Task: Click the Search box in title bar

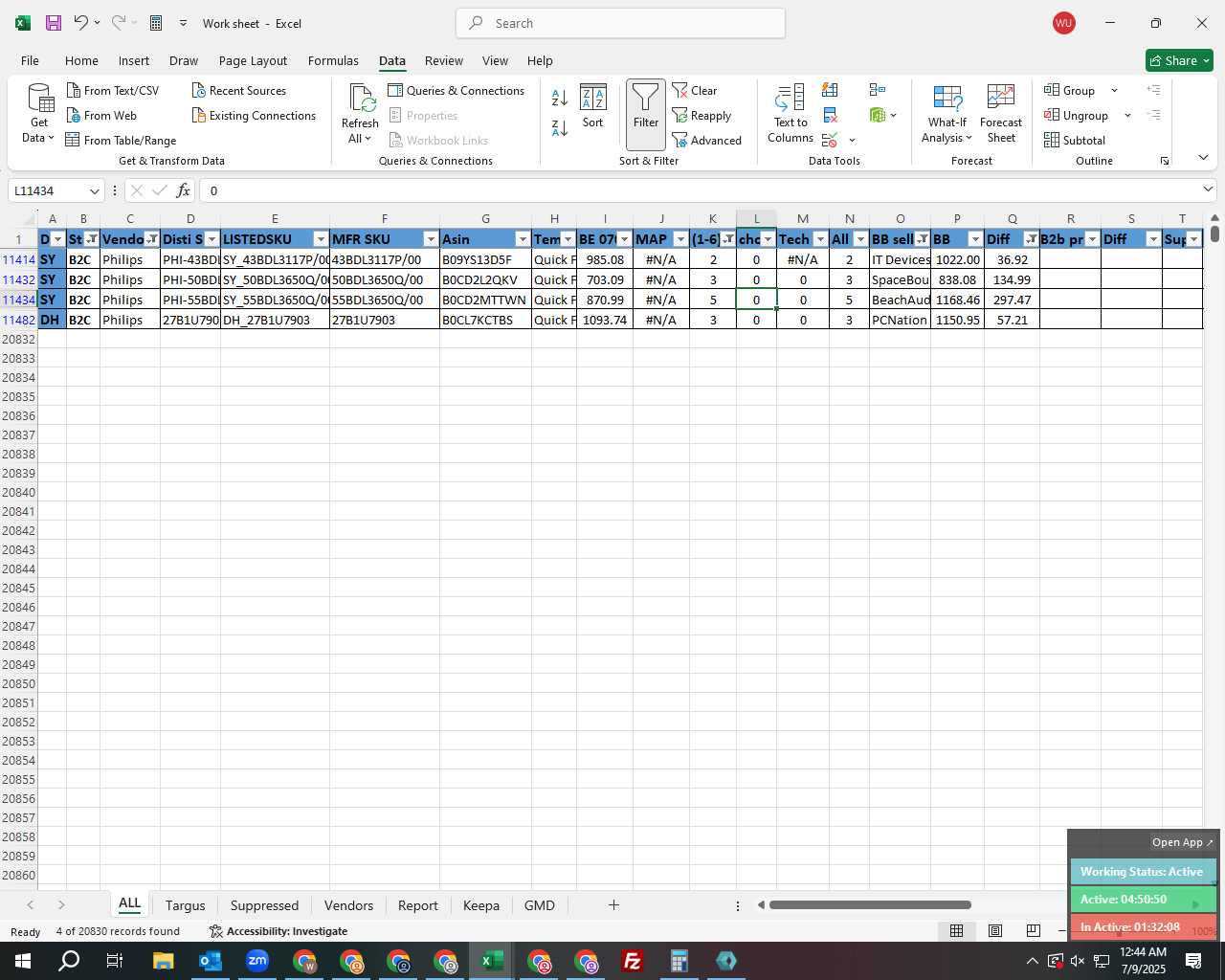Action: point(620,23)
